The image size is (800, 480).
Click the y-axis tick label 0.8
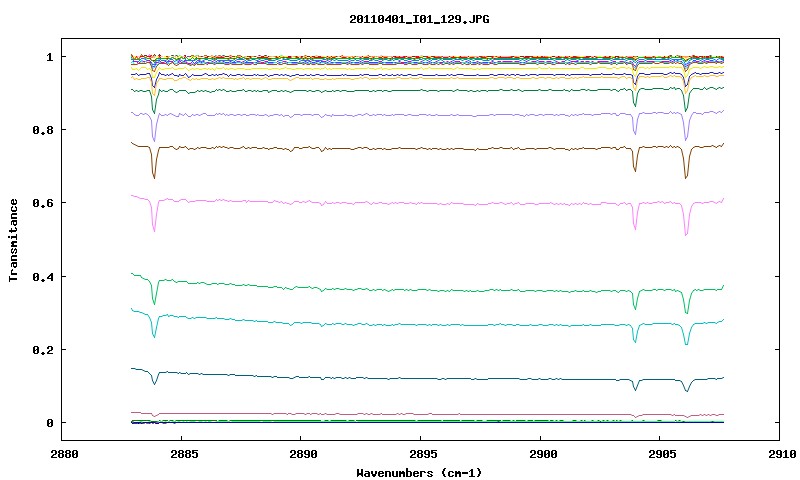point(43,130)
